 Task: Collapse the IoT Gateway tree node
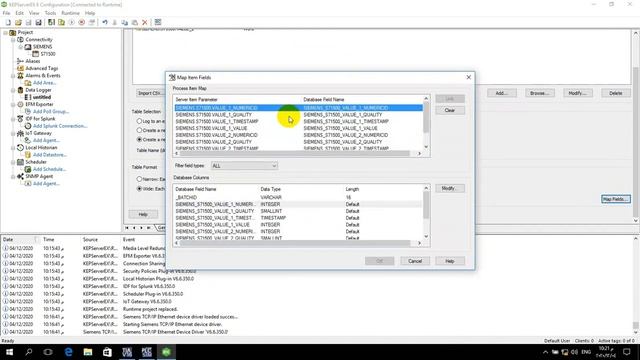click(13, 133)
